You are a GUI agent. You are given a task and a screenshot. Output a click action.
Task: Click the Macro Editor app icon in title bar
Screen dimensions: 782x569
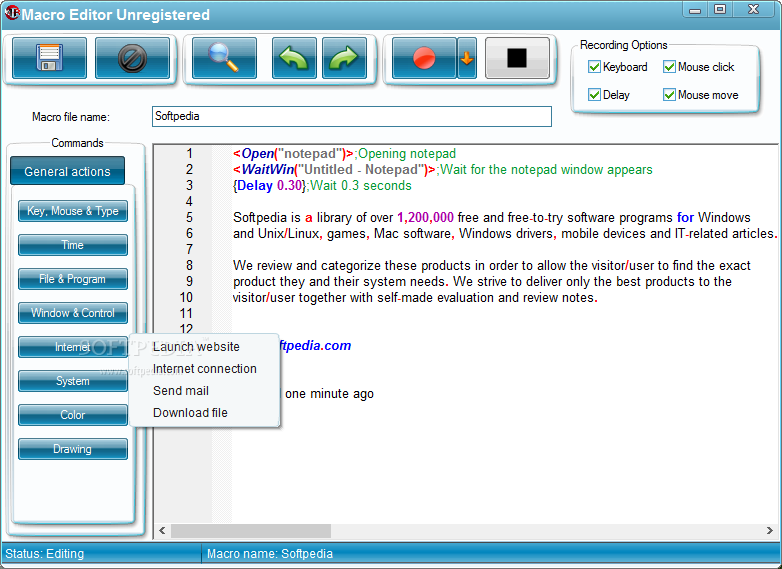coord(11,12)
